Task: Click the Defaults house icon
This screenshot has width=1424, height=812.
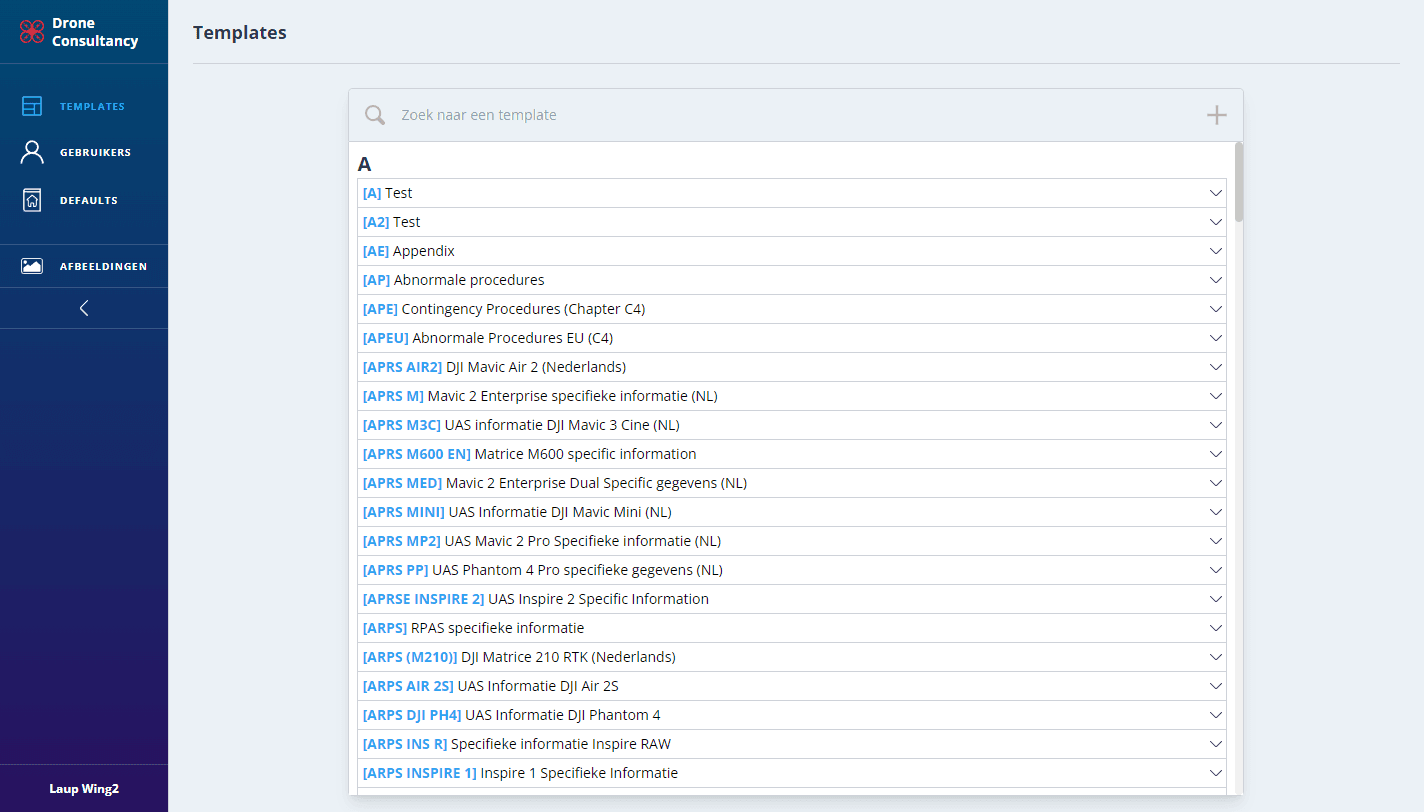Action: (x=32, y=200)
